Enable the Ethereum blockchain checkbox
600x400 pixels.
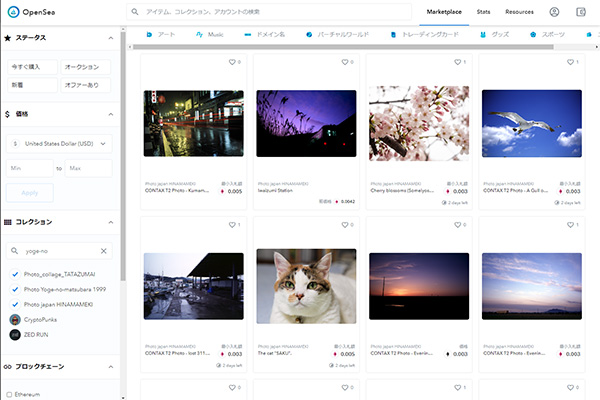pos(9,395)
